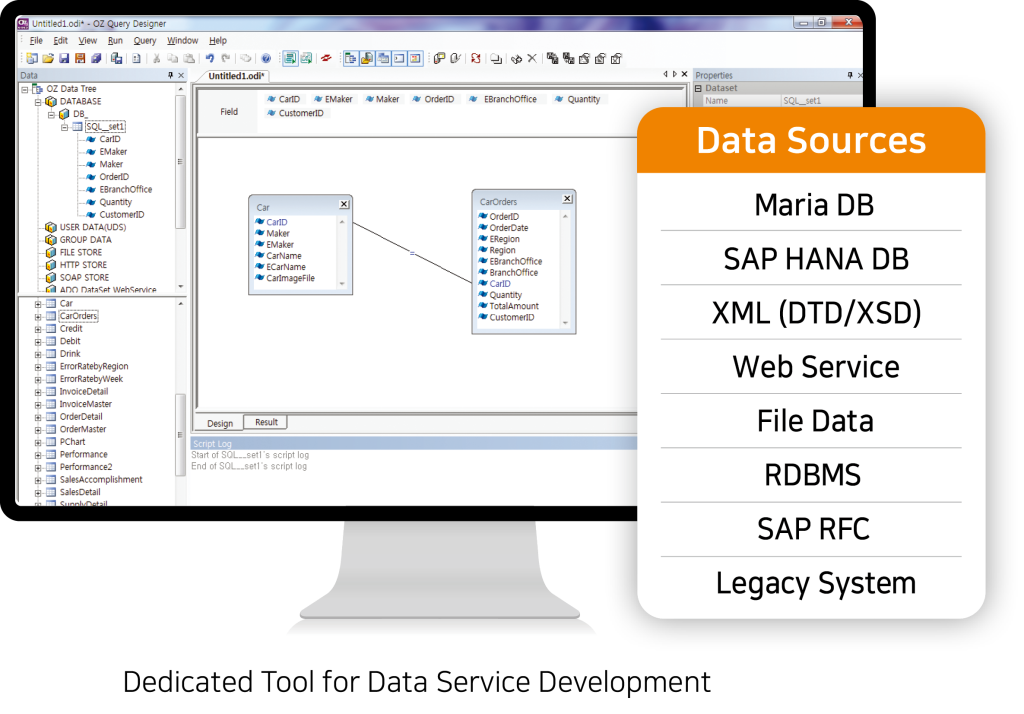Collapse the DB_ tree node
Image resolution: width=1024 pixels, height=714 pixels.
(51, 114)
